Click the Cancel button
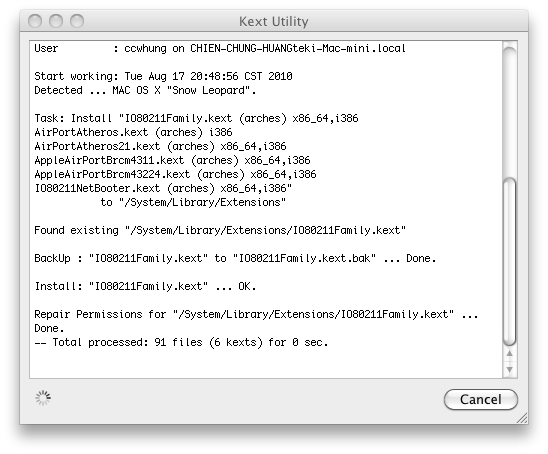The height and width of the screenshot is (454, 548). [x=481, y=399]
